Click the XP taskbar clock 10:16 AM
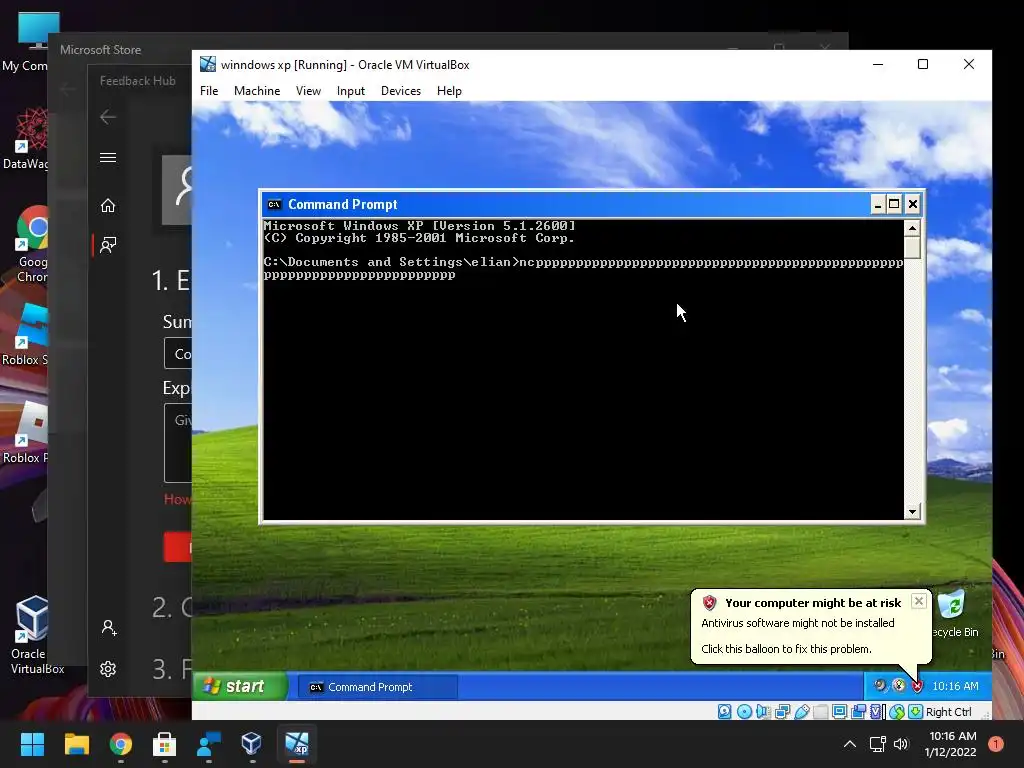 point(955,686)
